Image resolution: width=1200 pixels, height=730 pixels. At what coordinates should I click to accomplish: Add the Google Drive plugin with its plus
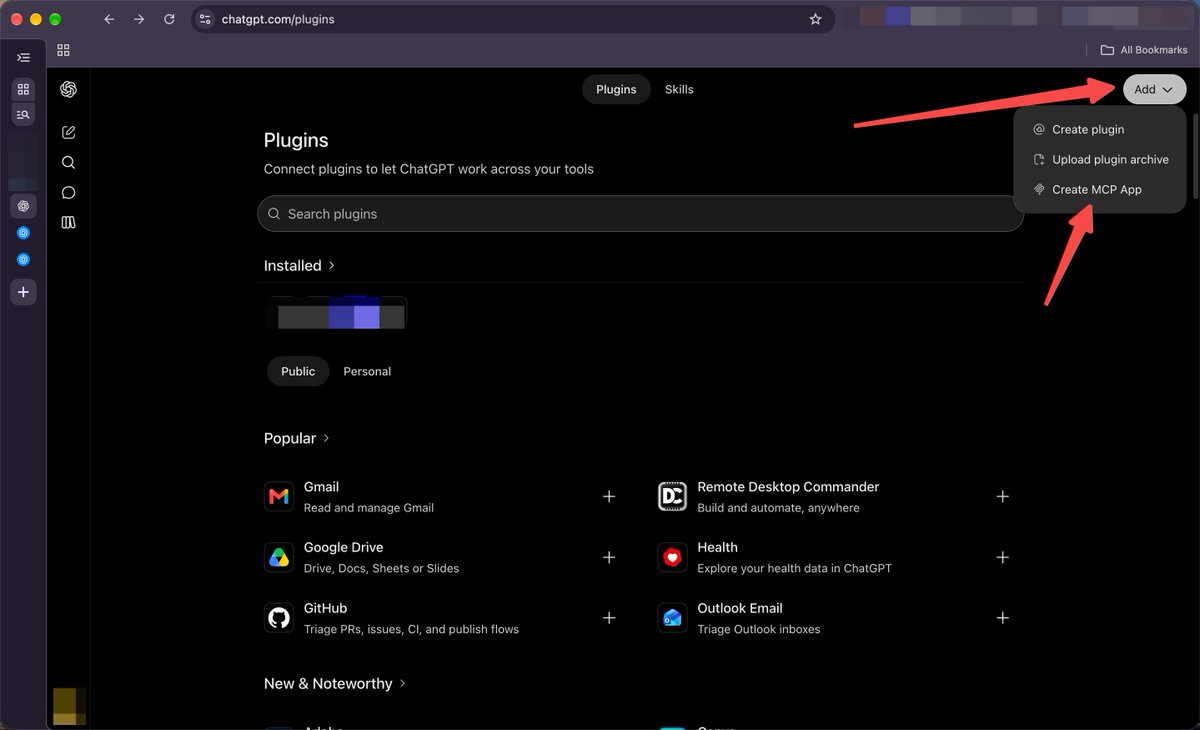pos(609,557)
